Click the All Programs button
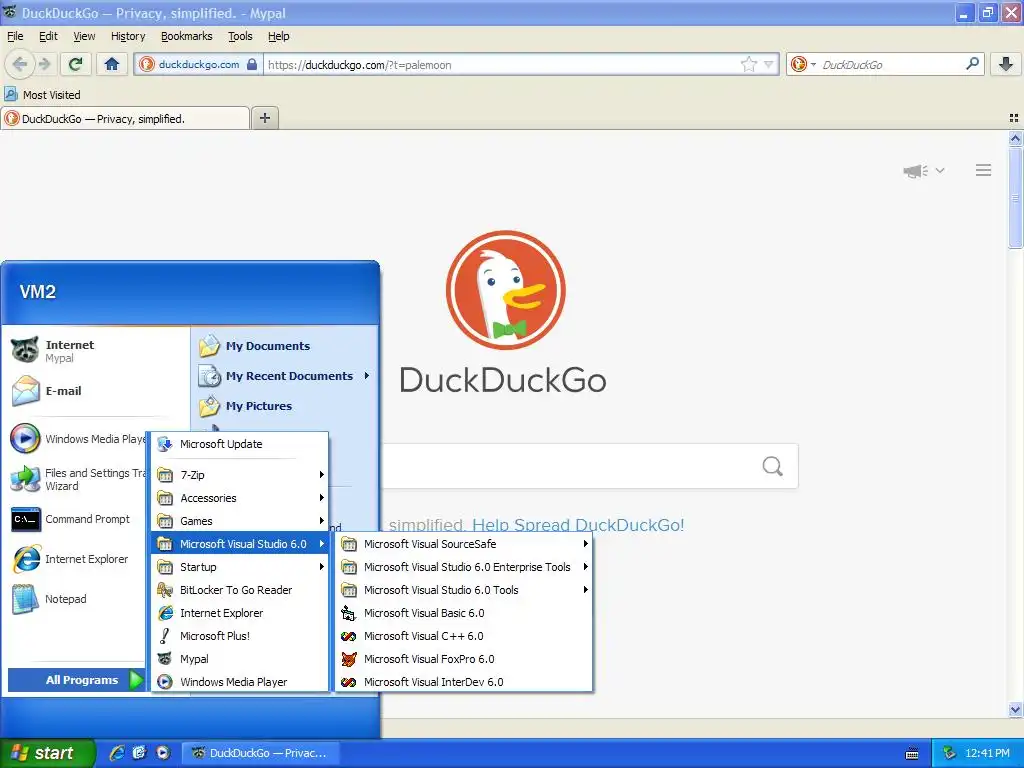1024x768 pixels. click(x=77, y=680)
